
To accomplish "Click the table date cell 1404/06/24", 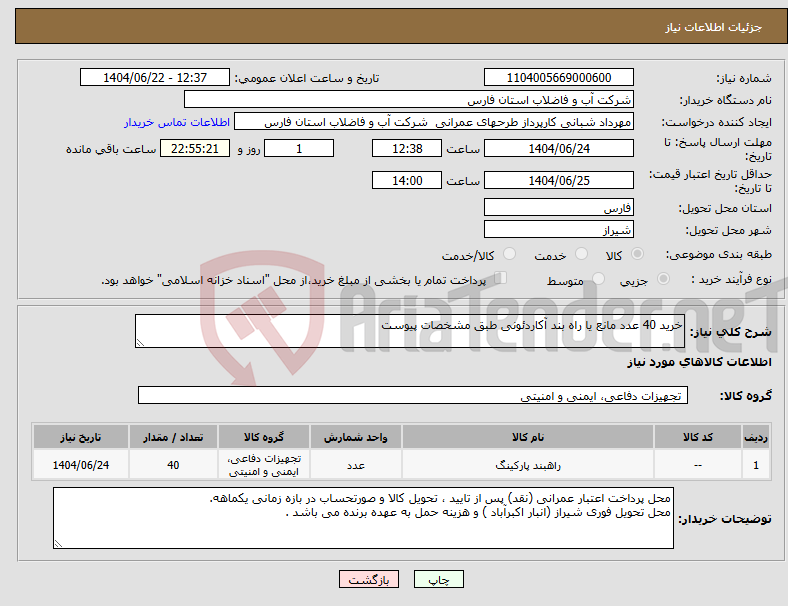I will [x=80, y=465].
